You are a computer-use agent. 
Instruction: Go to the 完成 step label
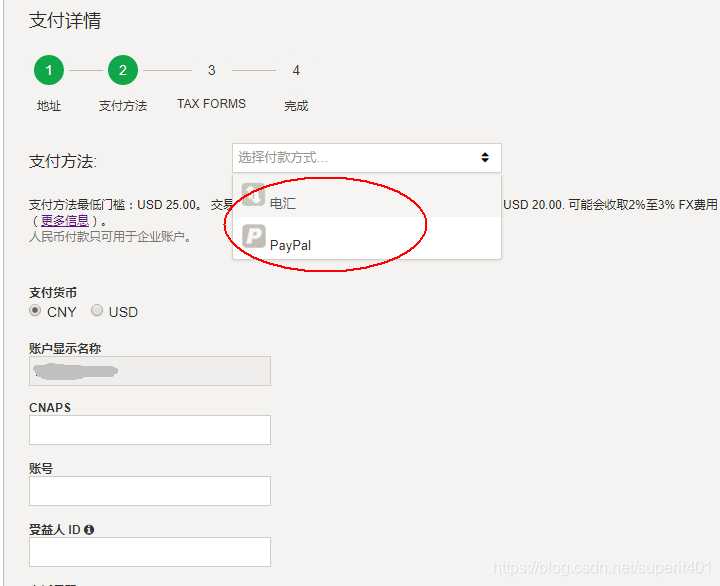click(x=296, y=106)
